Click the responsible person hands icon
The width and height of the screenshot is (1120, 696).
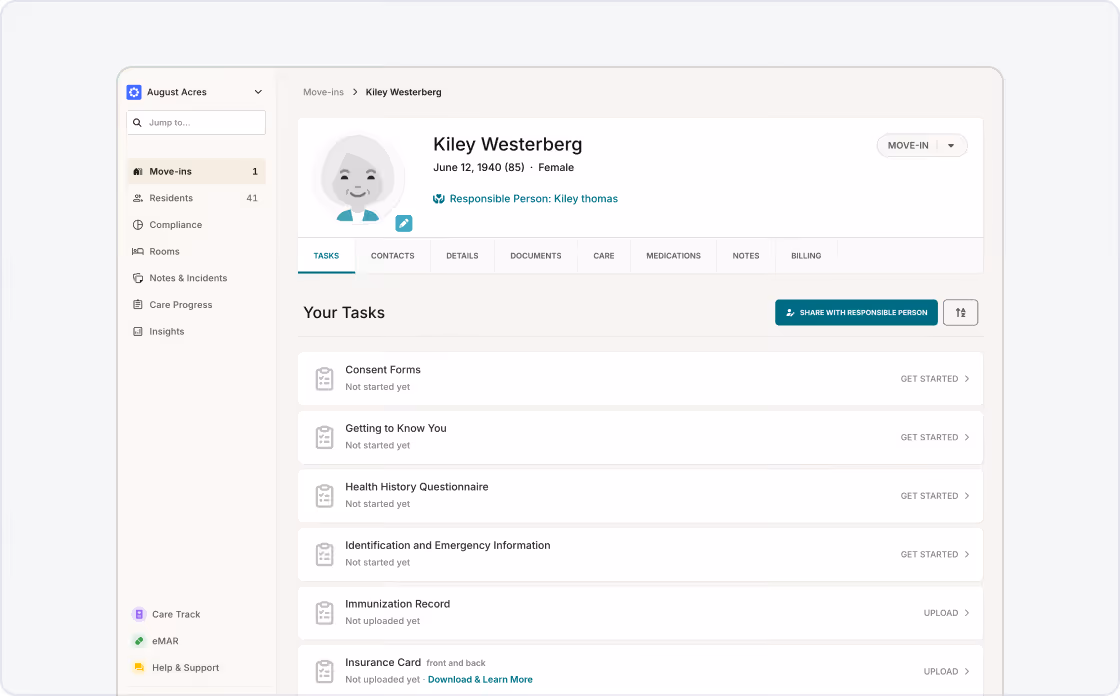[x=439, y=199]
